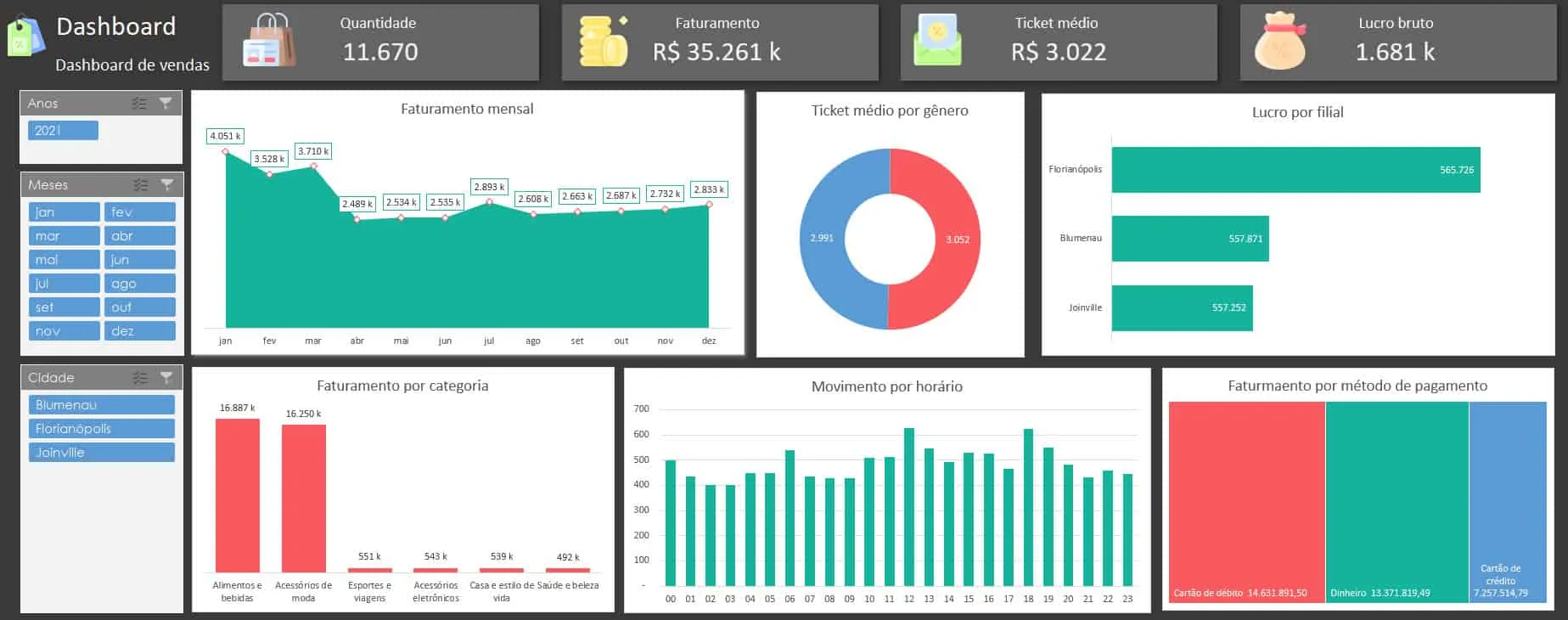
Task: Select Blumenau in the Cidade slicer
Action: pyautogui.click(x=102, y=405)
